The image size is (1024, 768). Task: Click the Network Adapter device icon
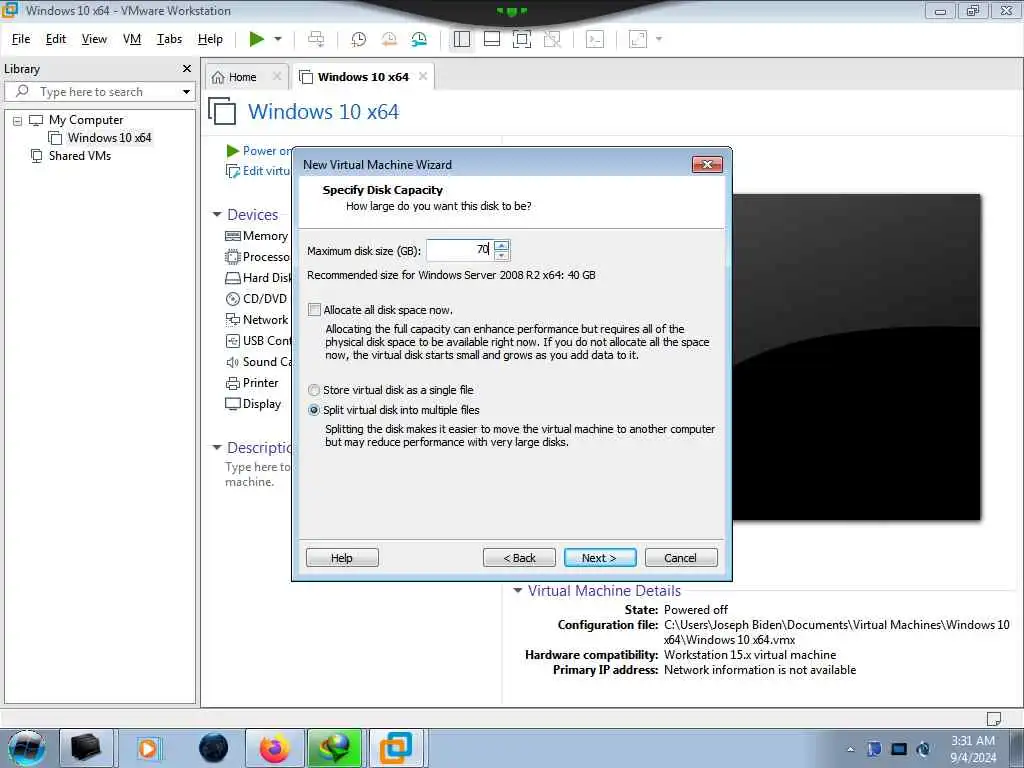point(232,320)
